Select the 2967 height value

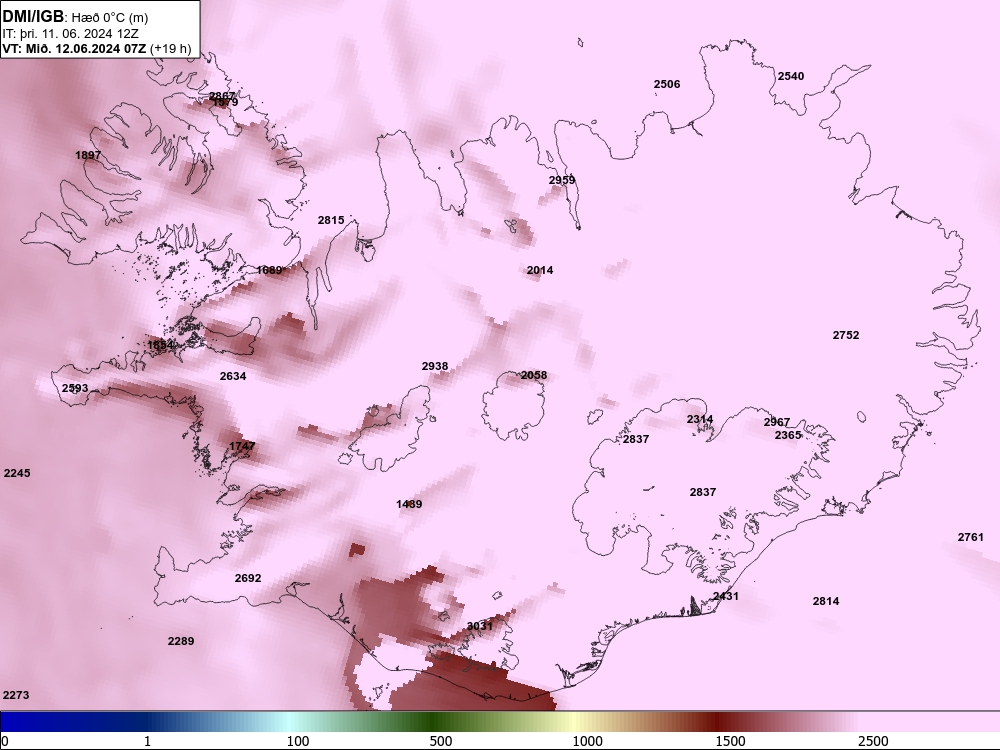777,422
